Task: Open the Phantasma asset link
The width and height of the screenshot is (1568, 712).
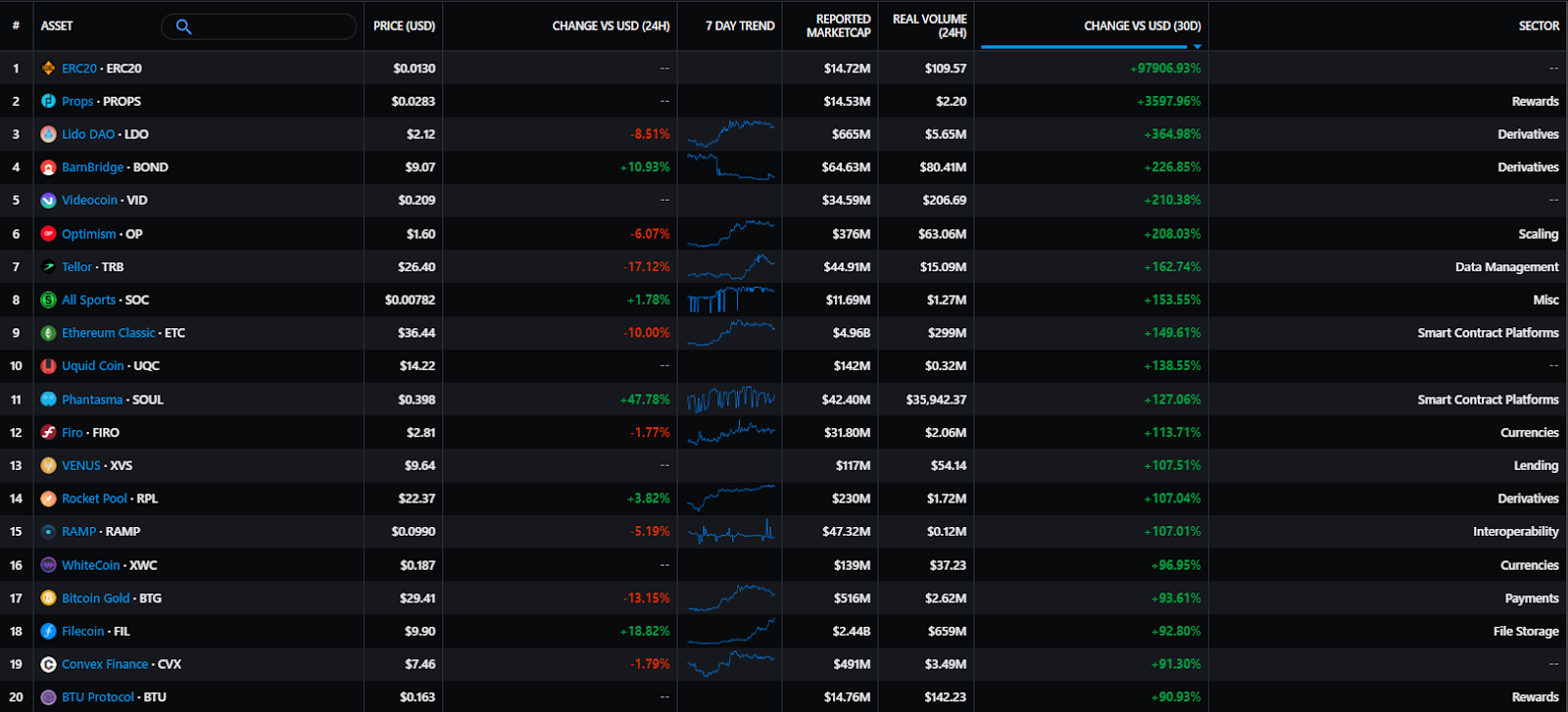Action: (92, 400)
